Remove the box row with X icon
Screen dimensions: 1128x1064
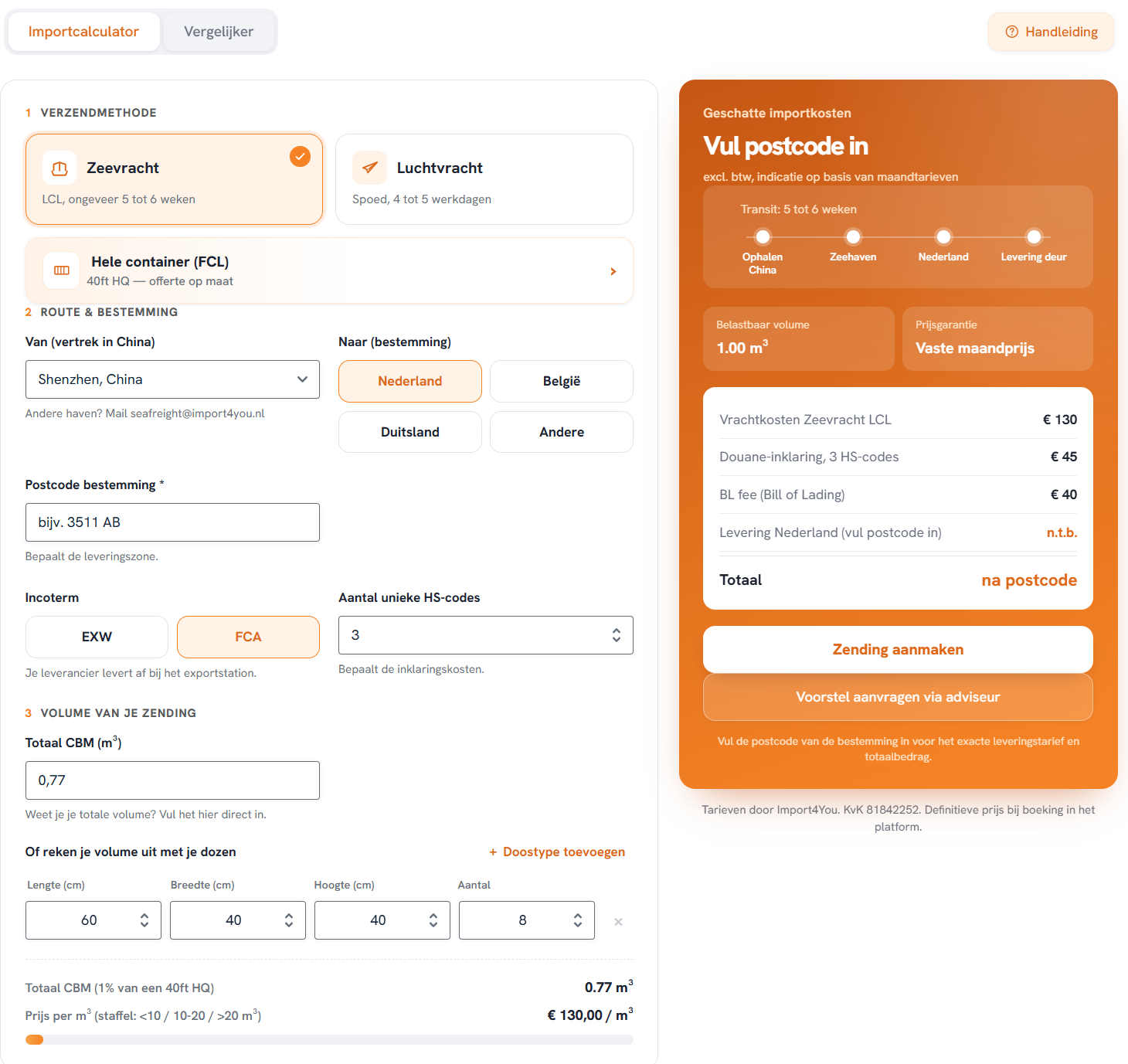pos(618,921)
